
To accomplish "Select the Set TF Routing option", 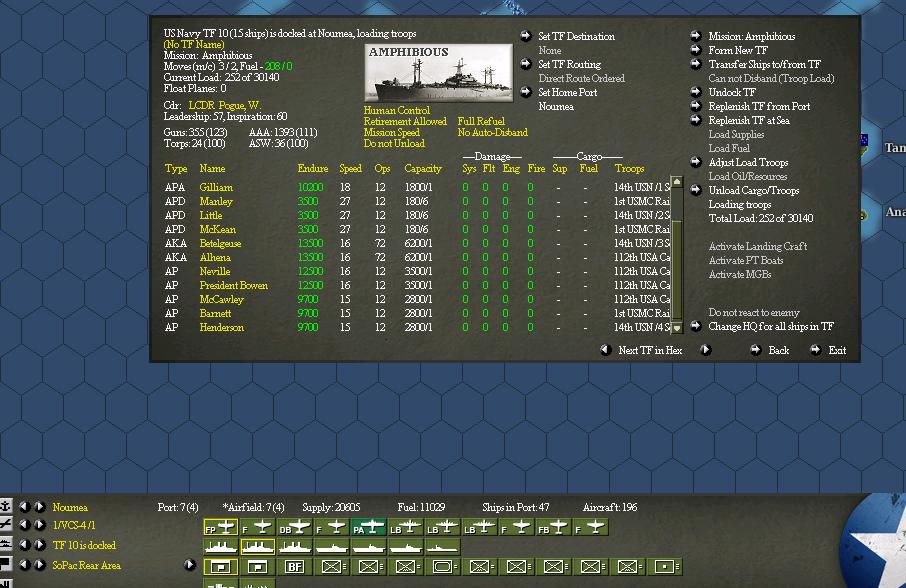I will coord(570,64).
